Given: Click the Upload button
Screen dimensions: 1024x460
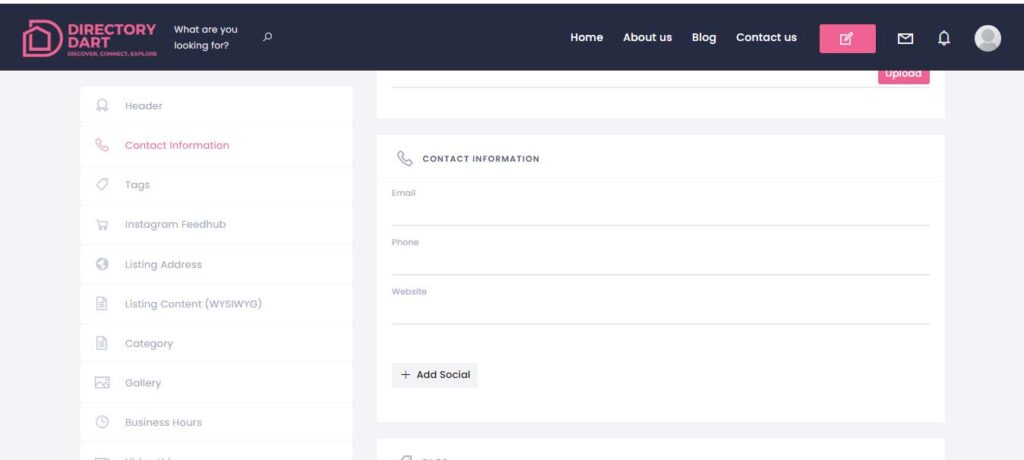Looking at the screenshot, I should pos(903,74).
